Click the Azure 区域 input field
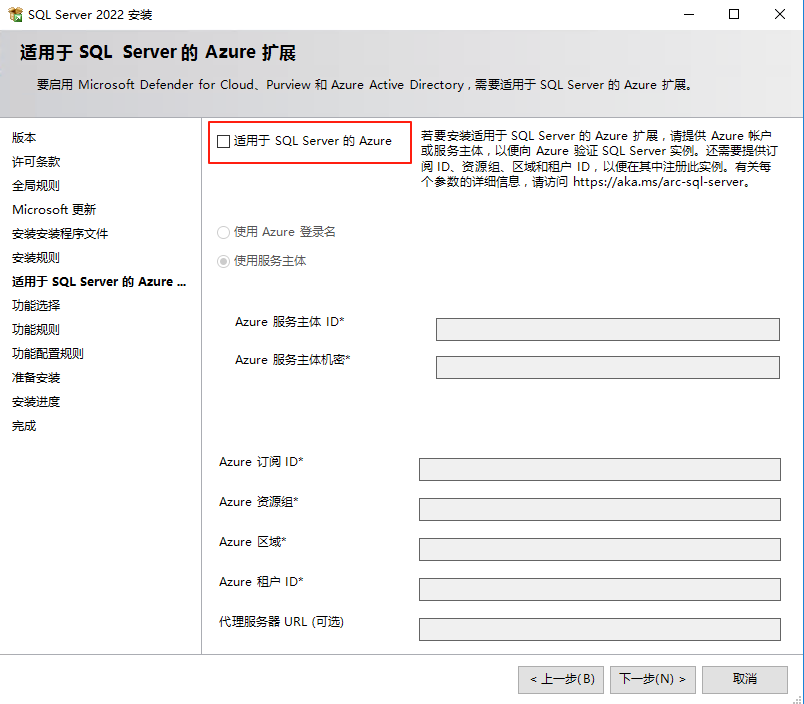 599,549
